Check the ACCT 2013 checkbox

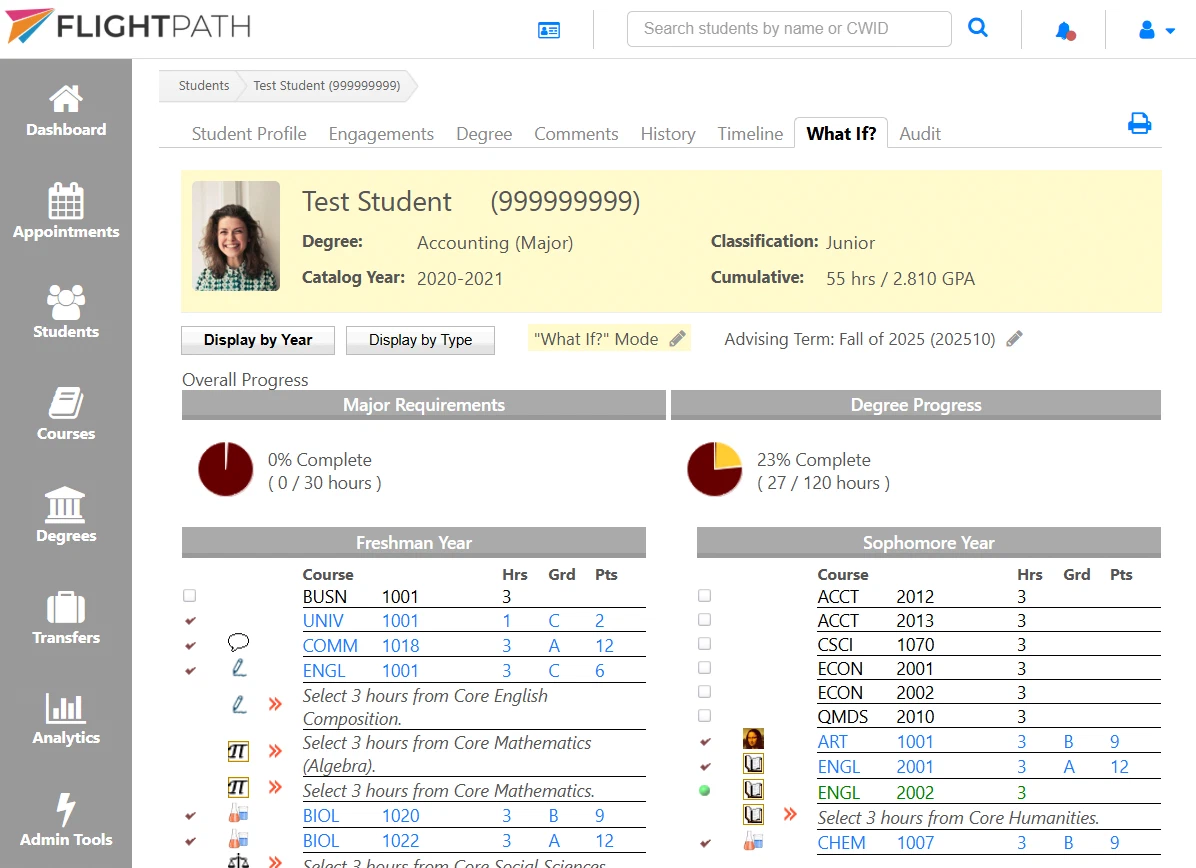pyautogui.click(x=705, y=619)
